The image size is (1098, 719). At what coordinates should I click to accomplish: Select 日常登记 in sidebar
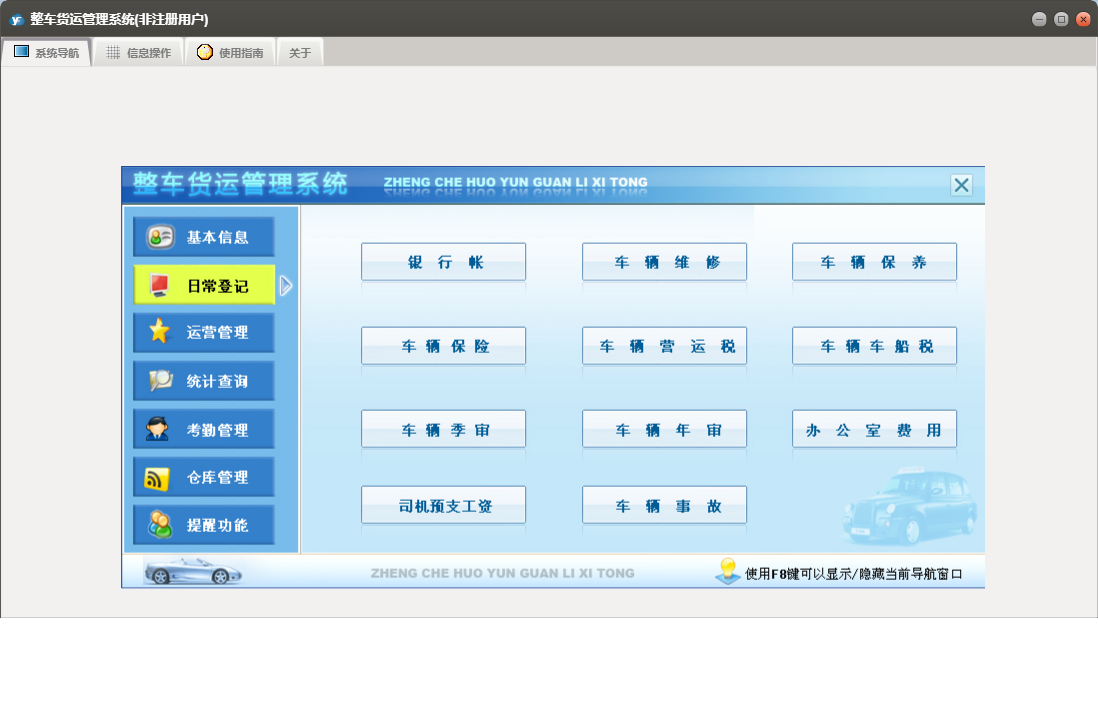(x=204, y=285)
